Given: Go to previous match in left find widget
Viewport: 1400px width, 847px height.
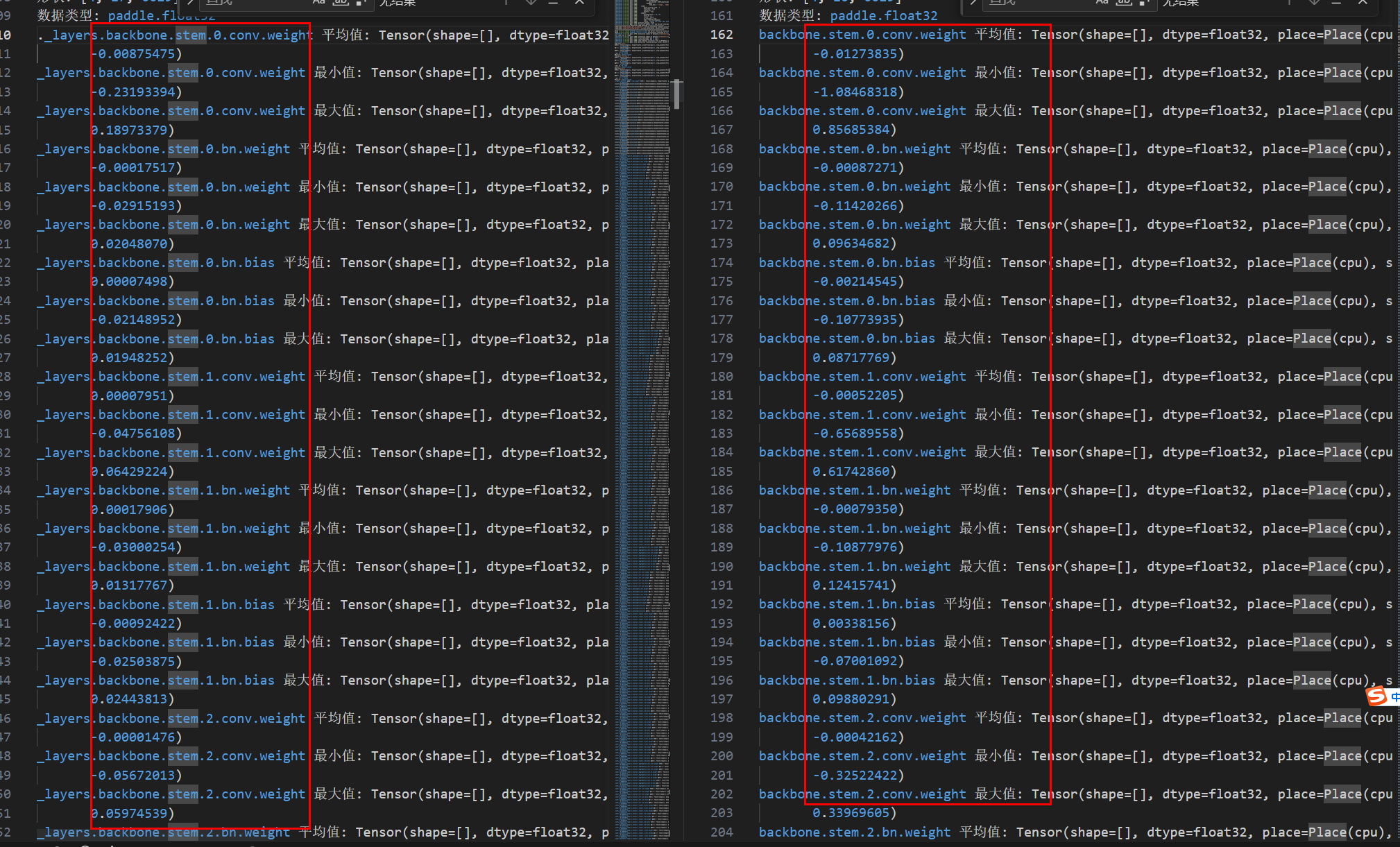Looking at the screenshot, I should [x=507, y=2].
